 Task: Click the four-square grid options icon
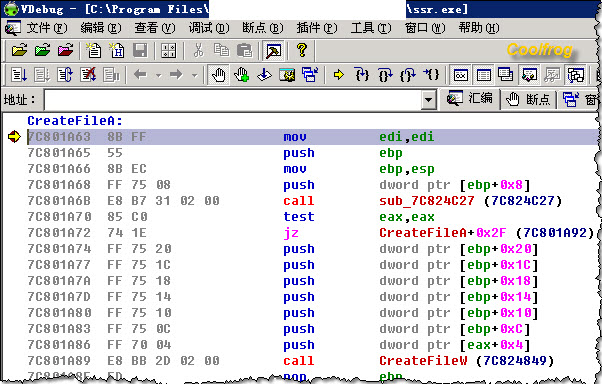168,50
